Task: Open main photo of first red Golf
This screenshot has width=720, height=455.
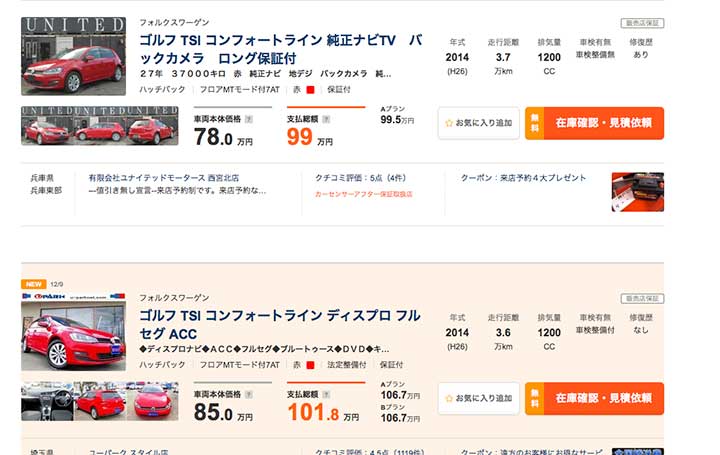Action: 73,56
